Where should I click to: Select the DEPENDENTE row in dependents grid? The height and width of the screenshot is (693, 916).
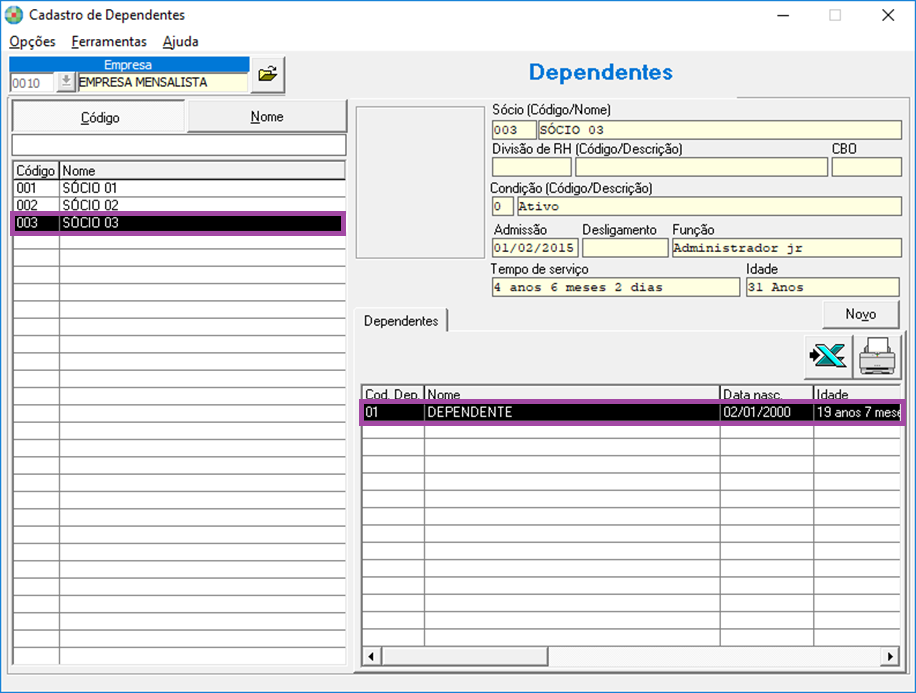[x=632, y=413]
